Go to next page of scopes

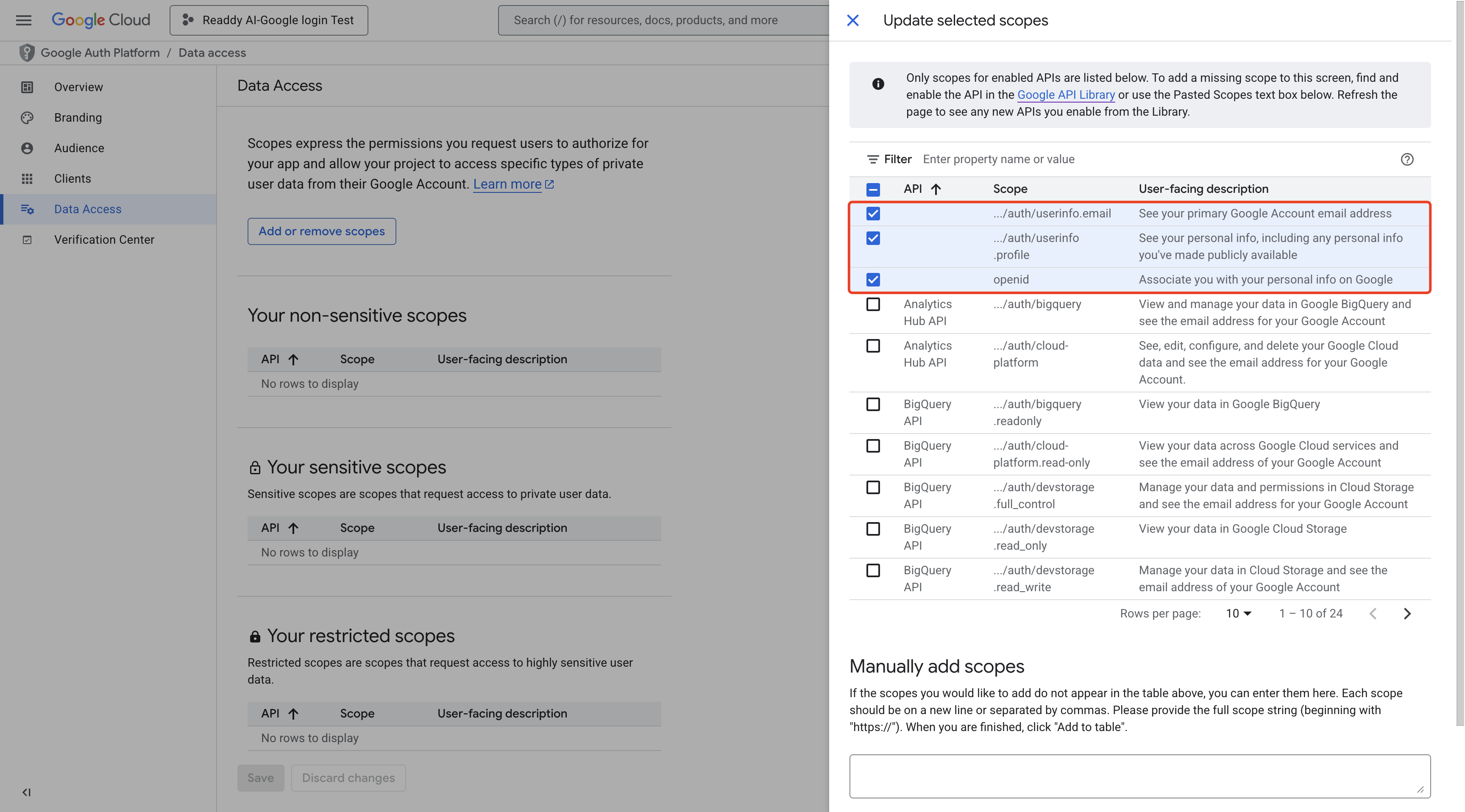coord(1407,614)
